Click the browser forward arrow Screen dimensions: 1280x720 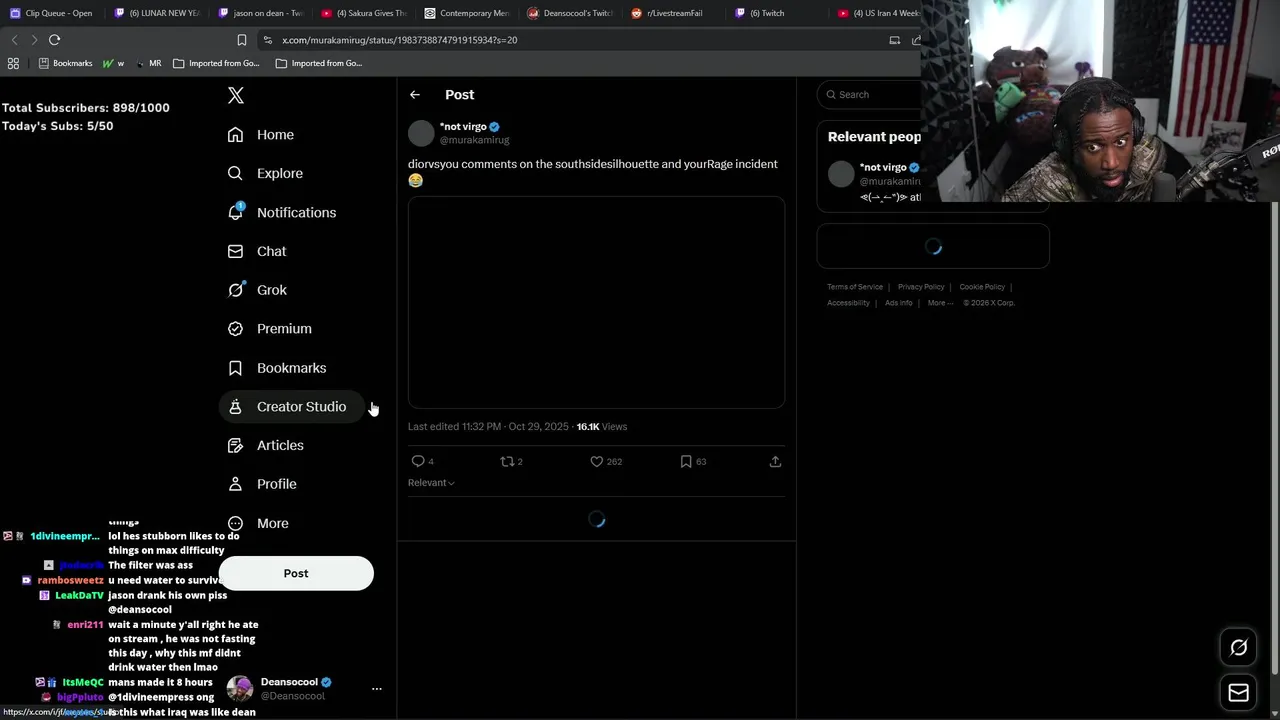click(34, 40)
